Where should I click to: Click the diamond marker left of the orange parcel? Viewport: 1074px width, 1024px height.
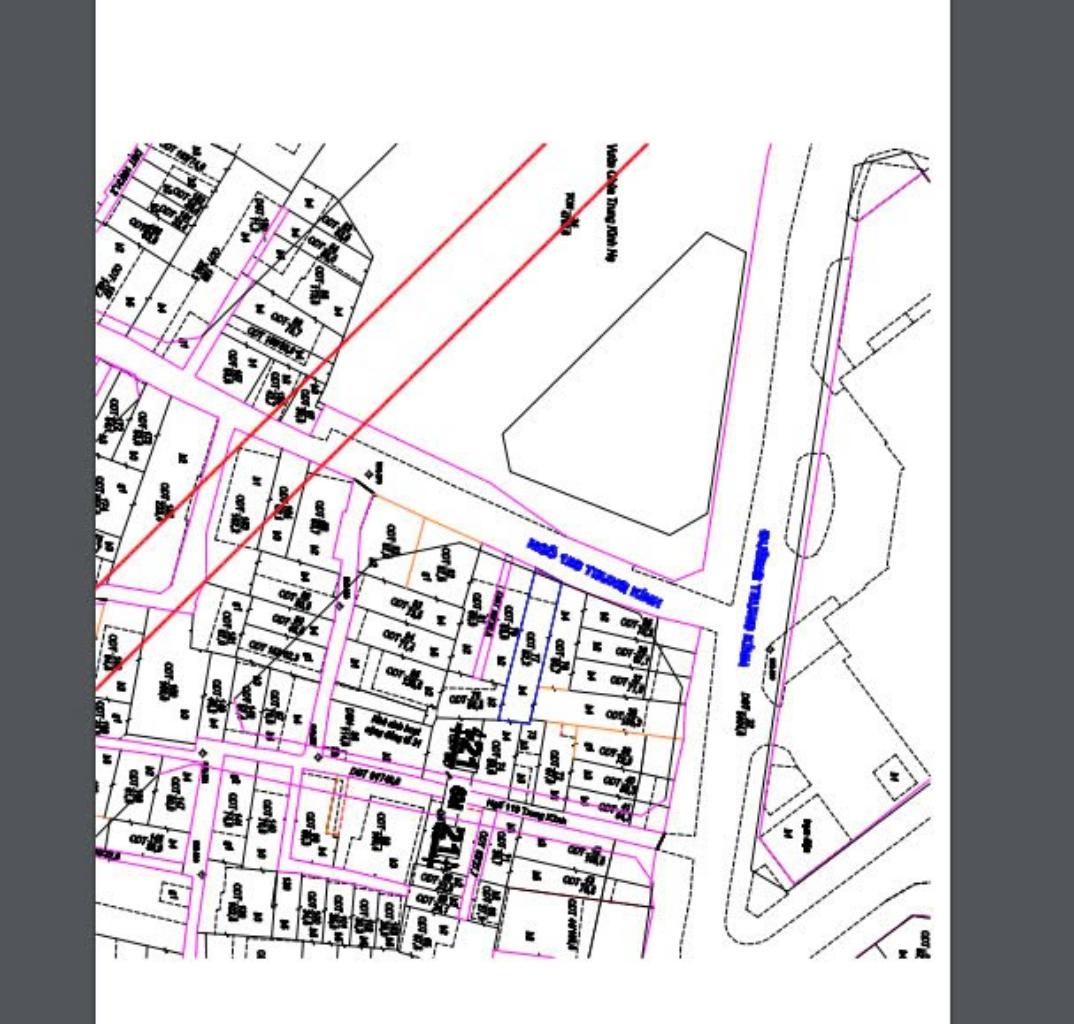(x=369, y=474)
